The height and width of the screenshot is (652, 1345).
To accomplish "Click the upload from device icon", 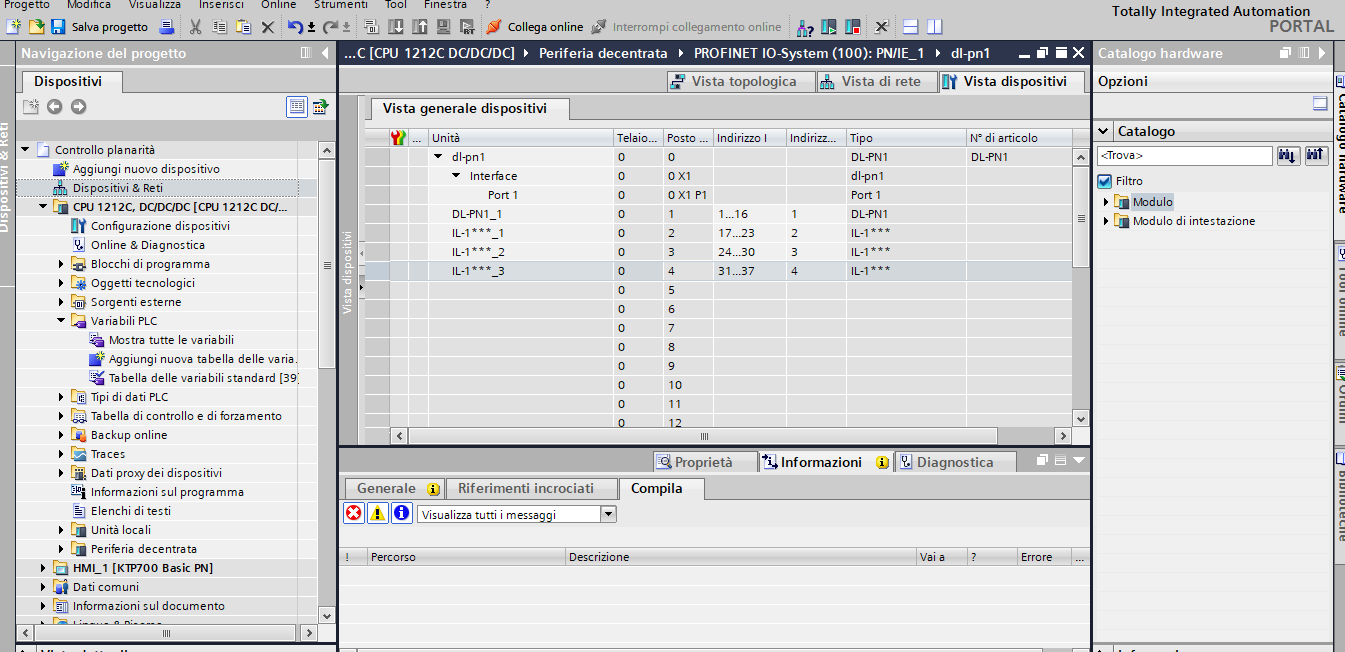I will [x=419, y=27].
